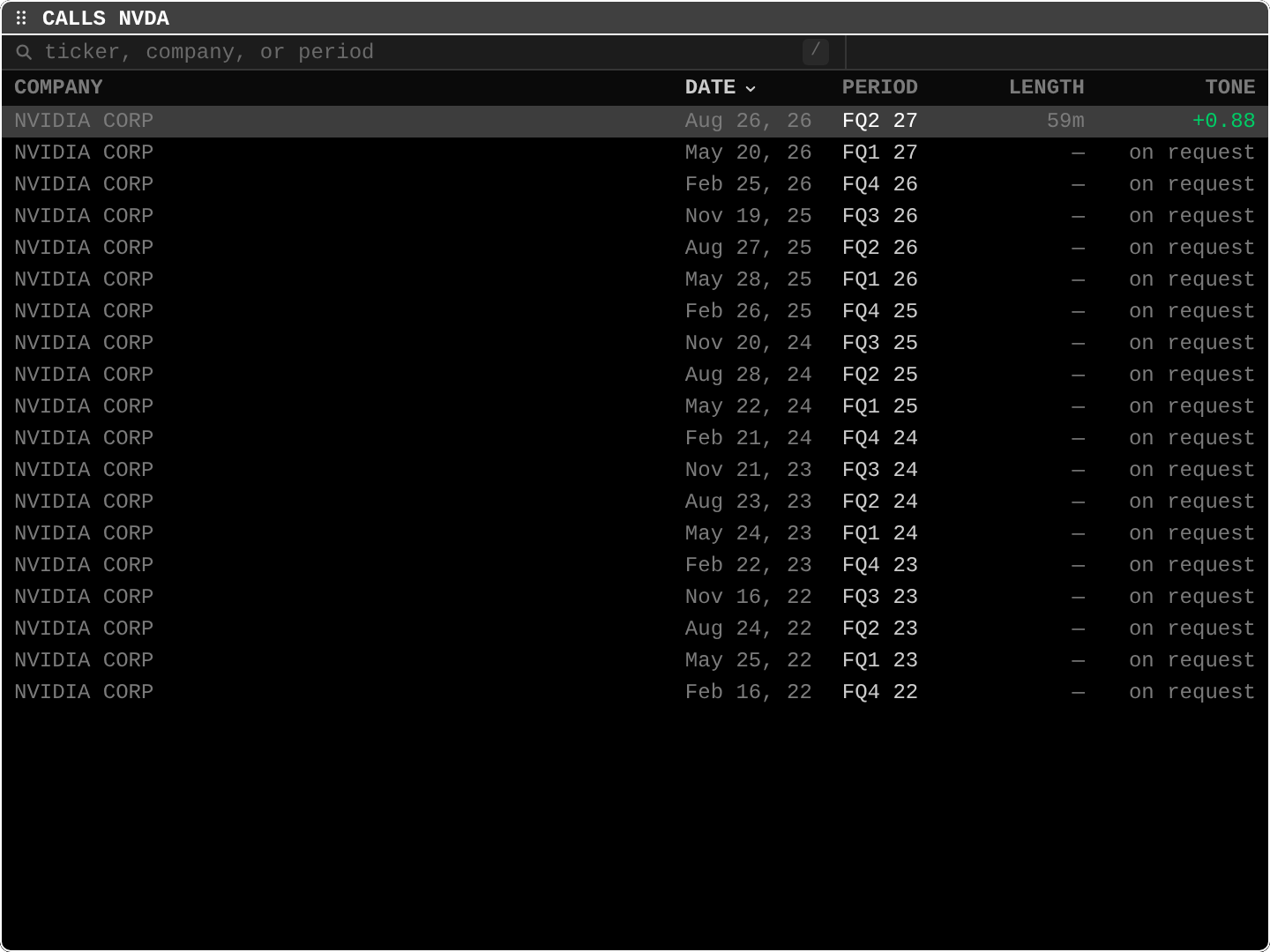The image size is (1270, 952).
Task: Click NVIDIA CORP in the FQ2 23 row
Action: (84, 628)
